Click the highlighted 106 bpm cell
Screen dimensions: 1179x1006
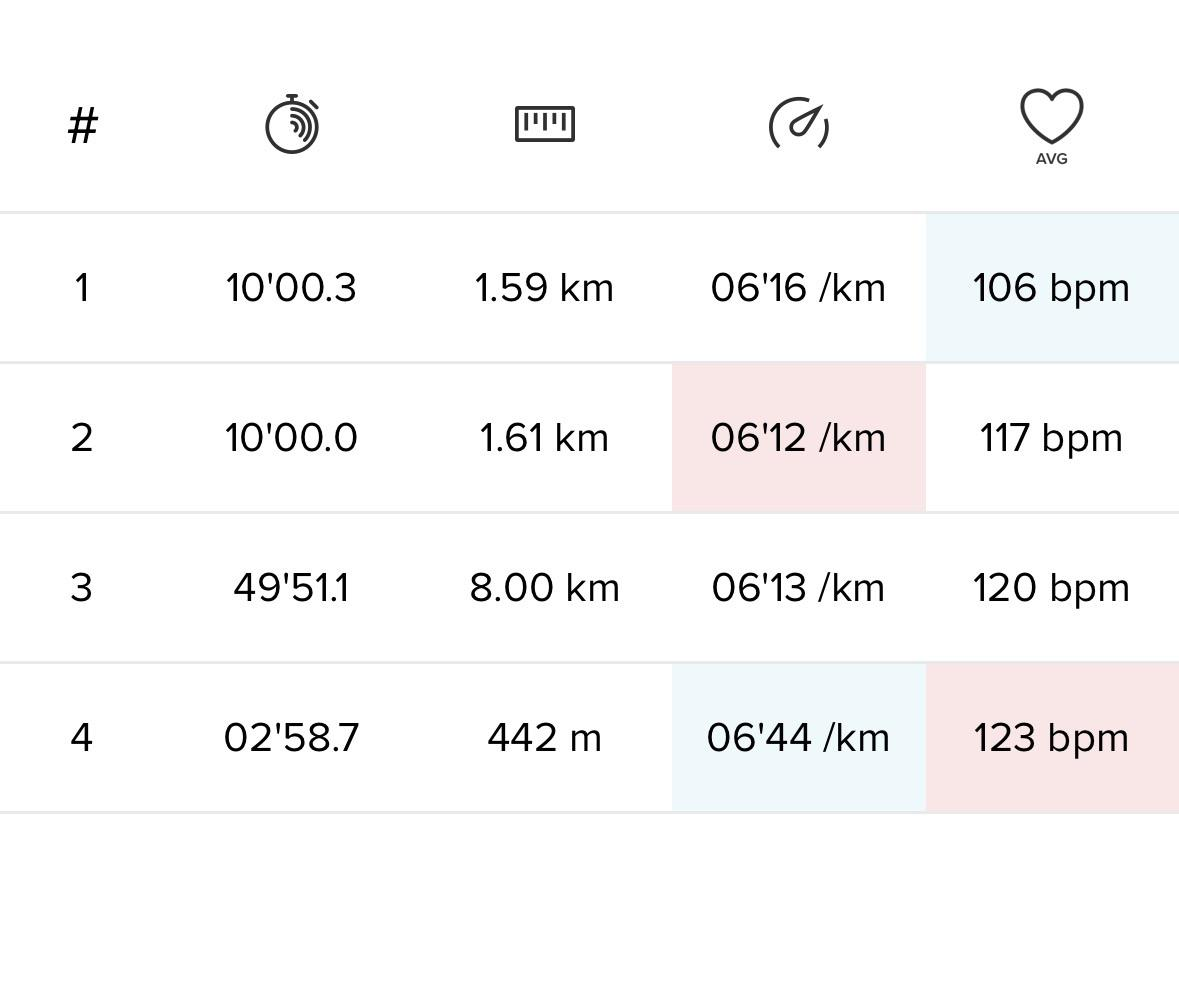[x=1051, y=288]
